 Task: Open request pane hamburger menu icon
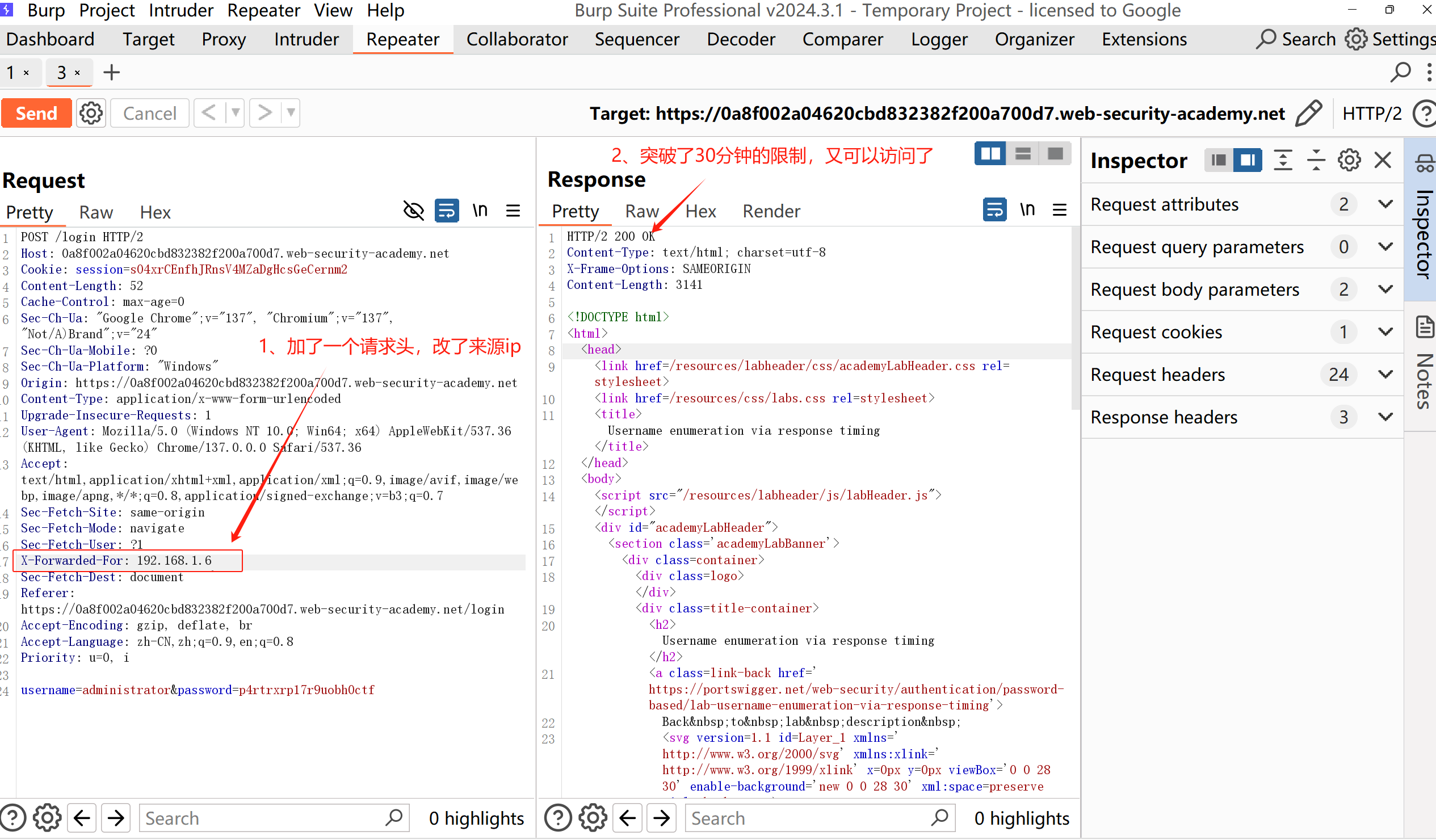click(x=513, y=212)
